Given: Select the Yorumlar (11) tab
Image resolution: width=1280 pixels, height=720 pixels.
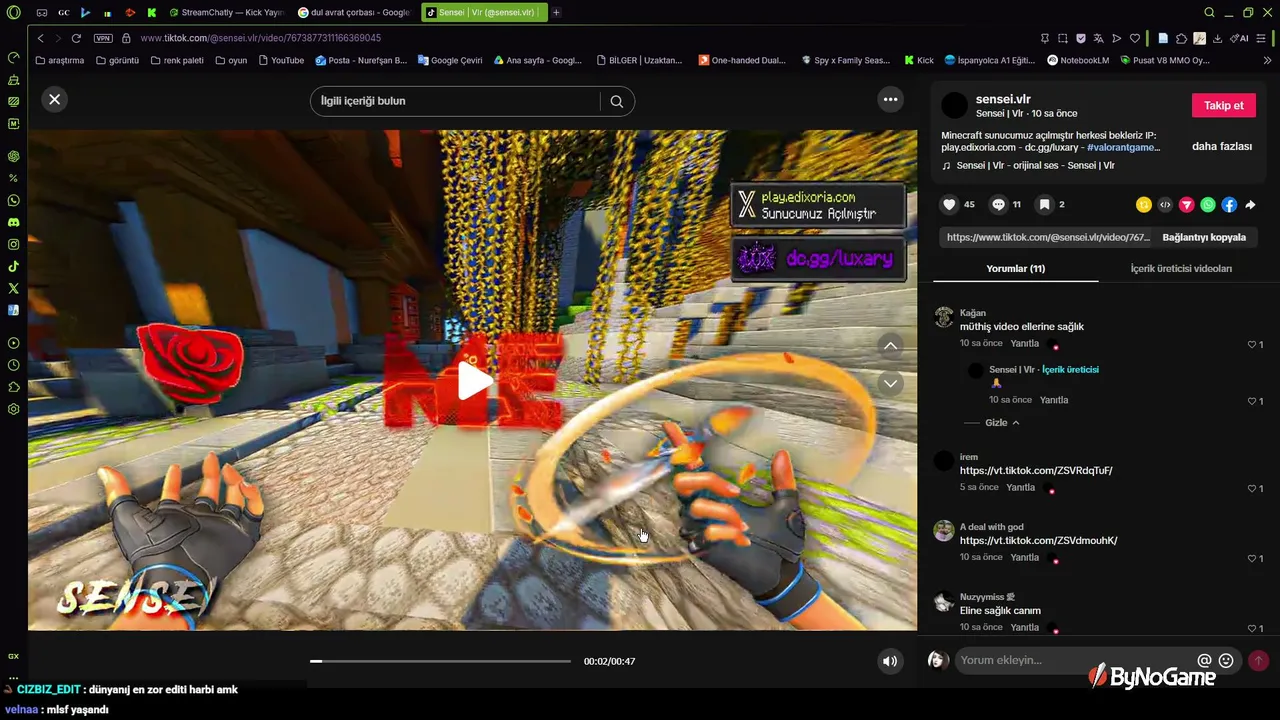Looking at the screenshot, I should (1015, 268).
